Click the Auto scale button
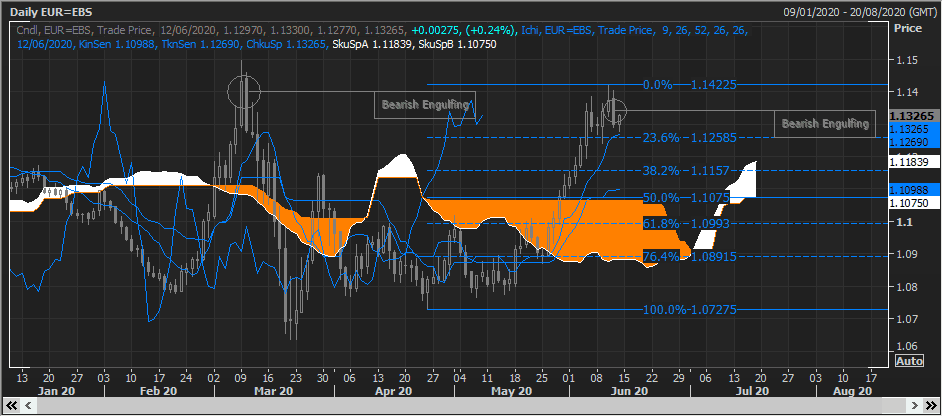Screen dimensions: 943x417 [908, 360]
